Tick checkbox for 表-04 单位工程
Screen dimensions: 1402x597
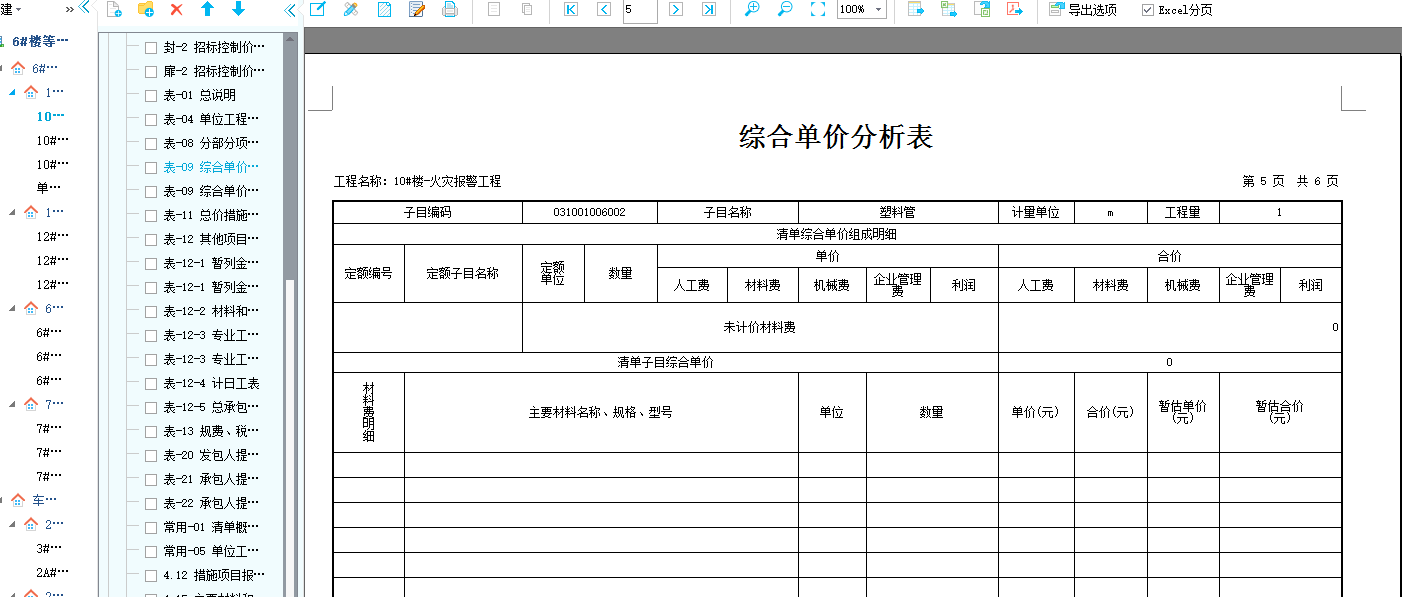click(x=151, y=119)
